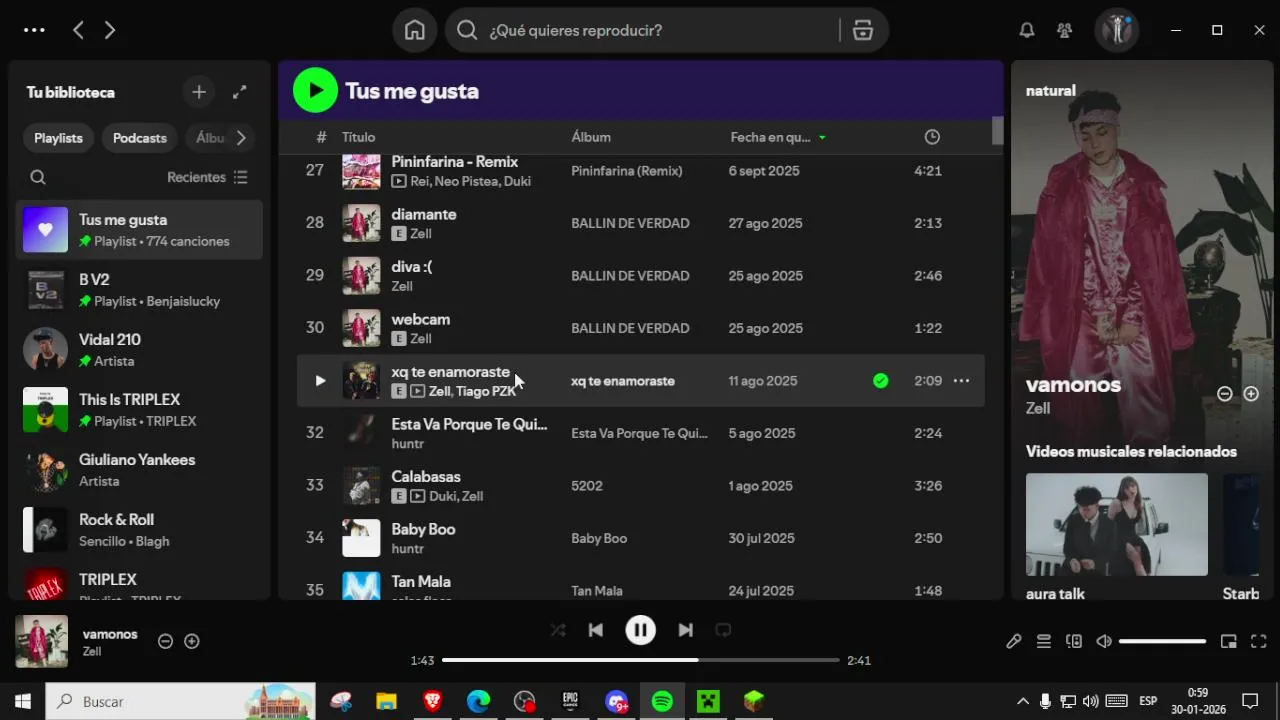The width and height of the screenshot is (1280, 720).
Task: Expand Tu biblioteca panel
Action: [240, 92]
